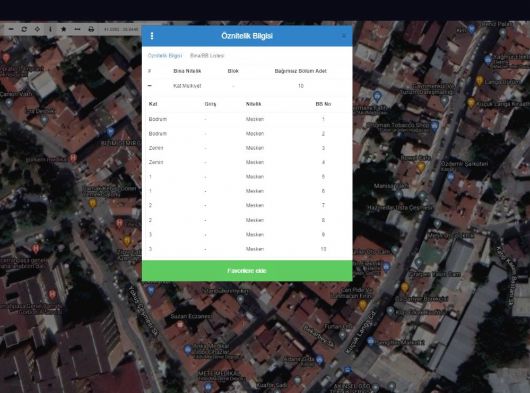Click the Mesken cell in BB No 1 row
This screenshot has width=530, height=393.
[255, 119]
